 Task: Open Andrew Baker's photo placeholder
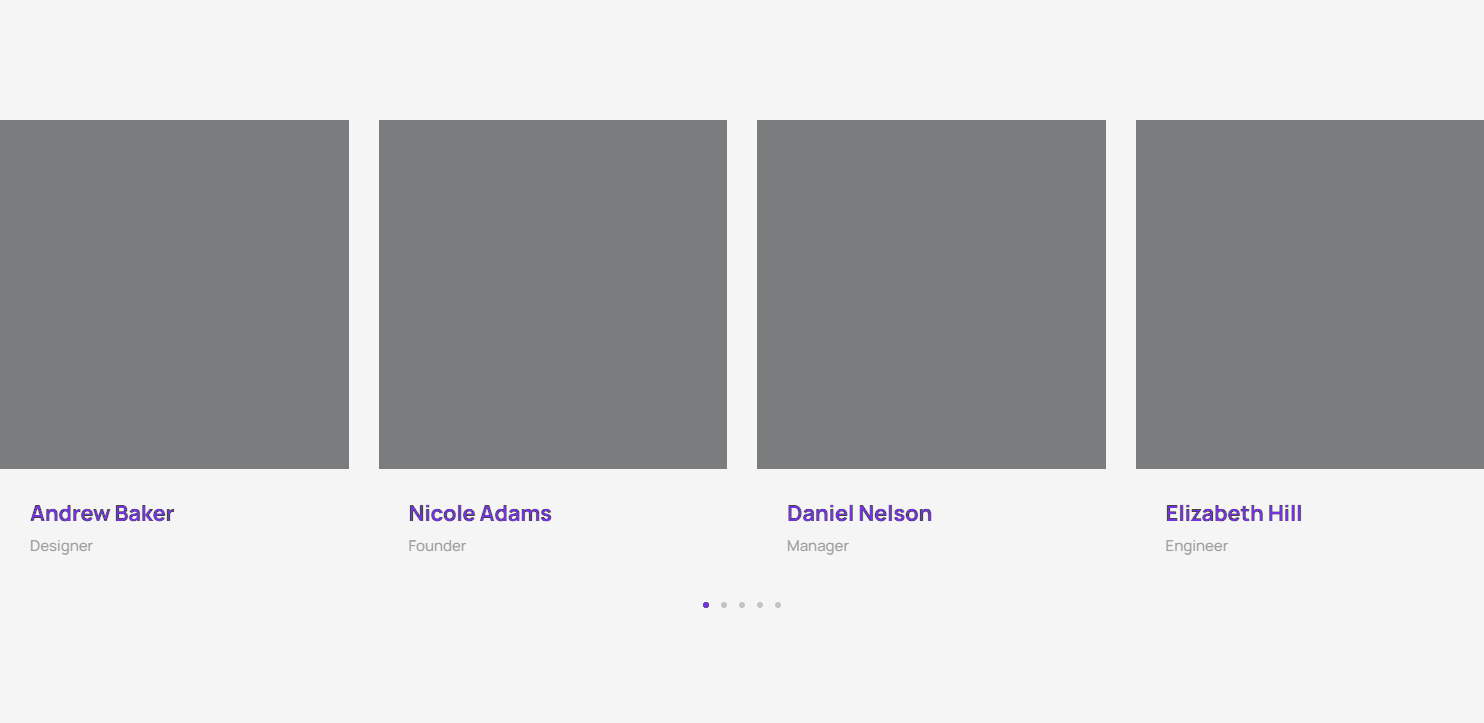pos(174,294)
